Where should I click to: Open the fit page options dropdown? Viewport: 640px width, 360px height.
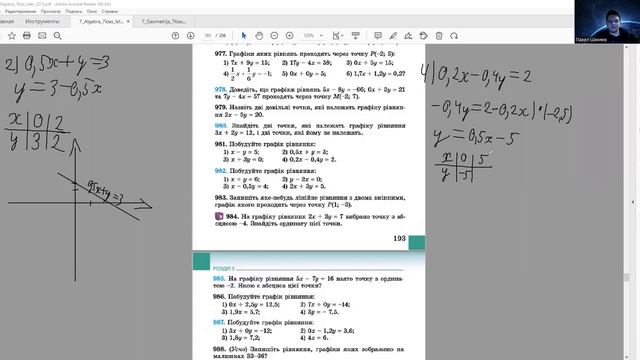[x=338, y=36]
